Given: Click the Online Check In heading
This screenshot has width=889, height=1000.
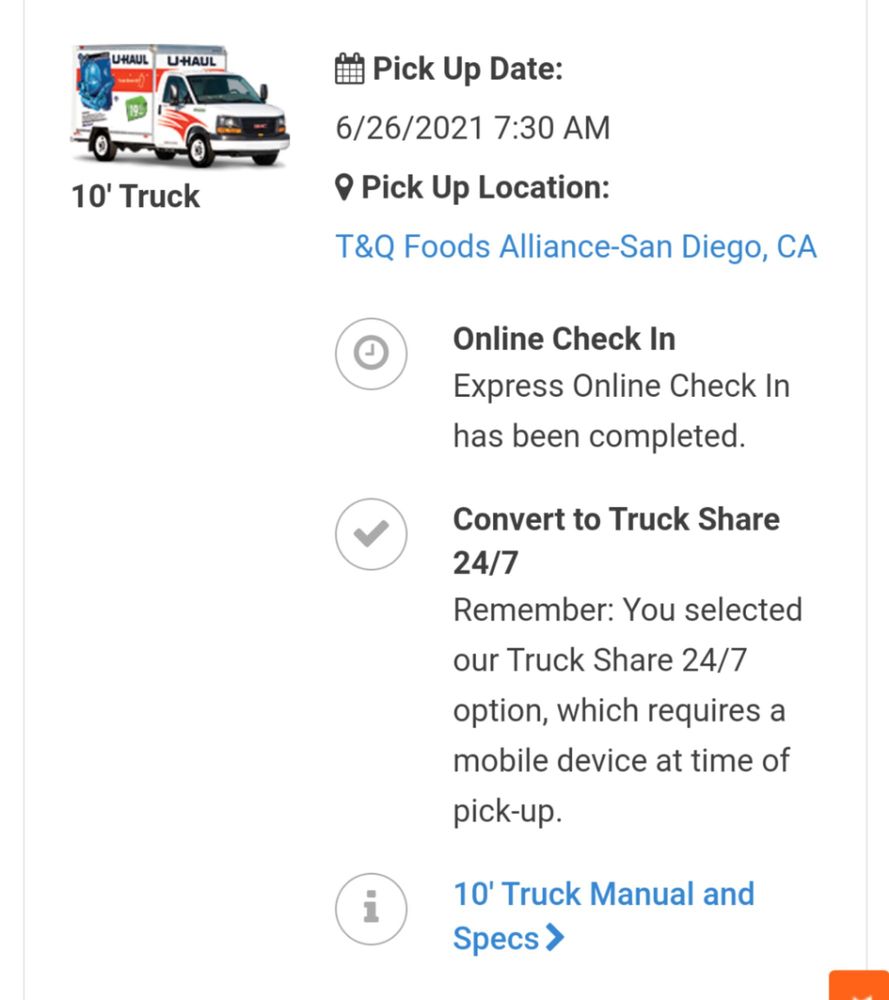Looking at the screenshot, I should pos(564,339).
